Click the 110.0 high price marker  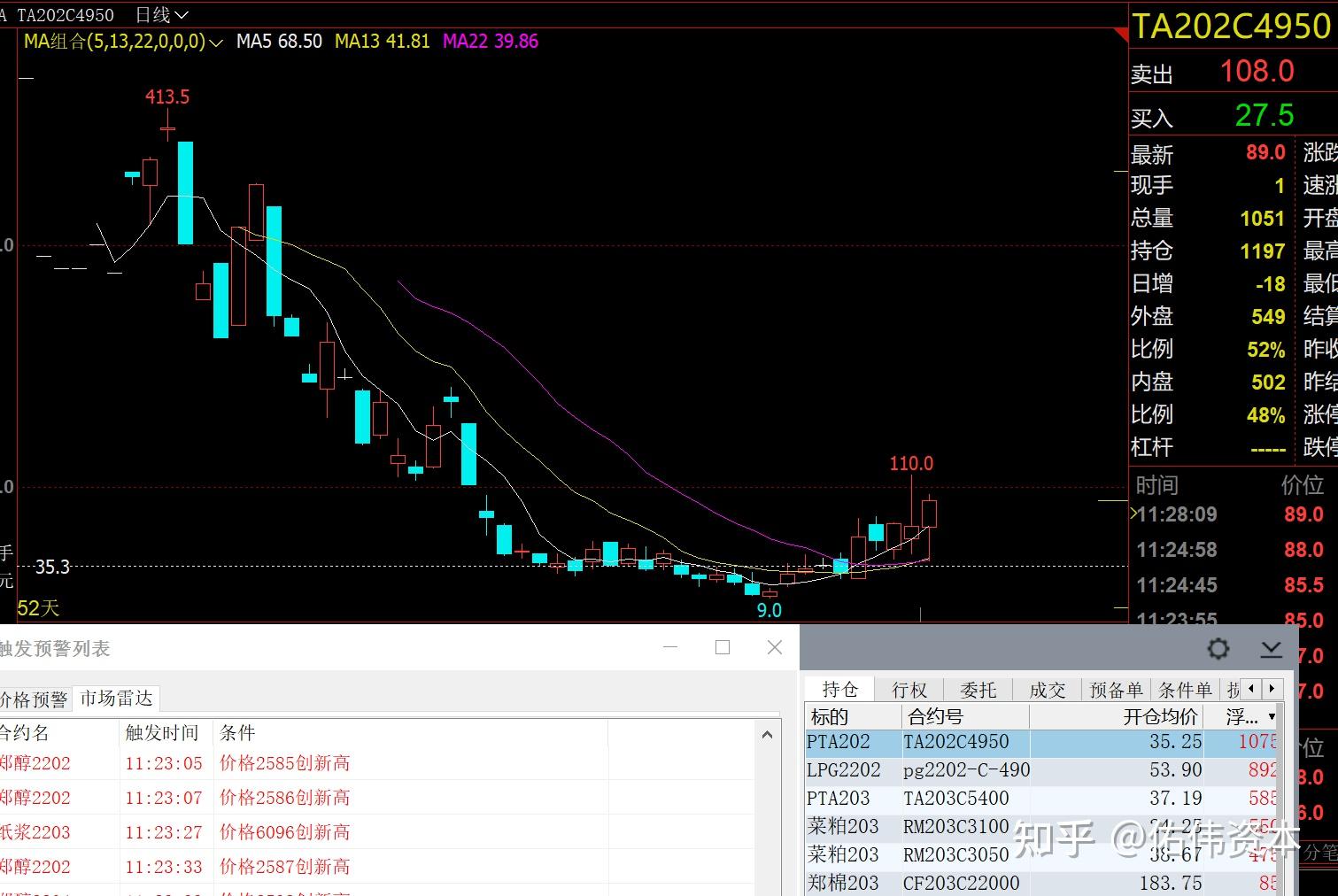click(911, 463)
